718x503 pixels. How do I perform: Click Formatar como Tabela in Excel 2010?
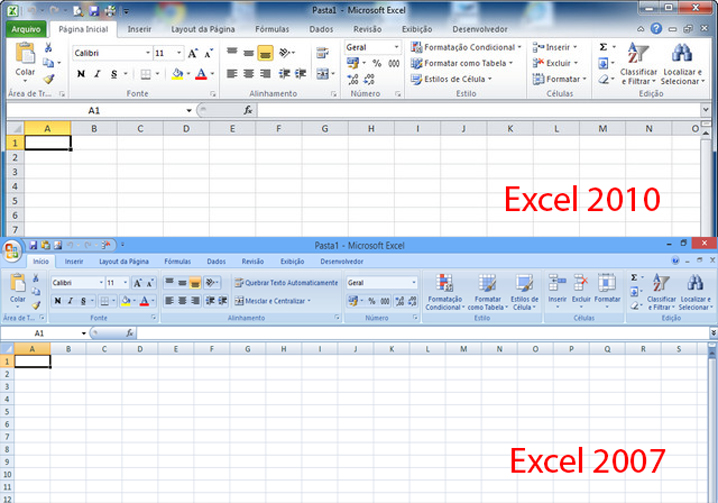462,63
